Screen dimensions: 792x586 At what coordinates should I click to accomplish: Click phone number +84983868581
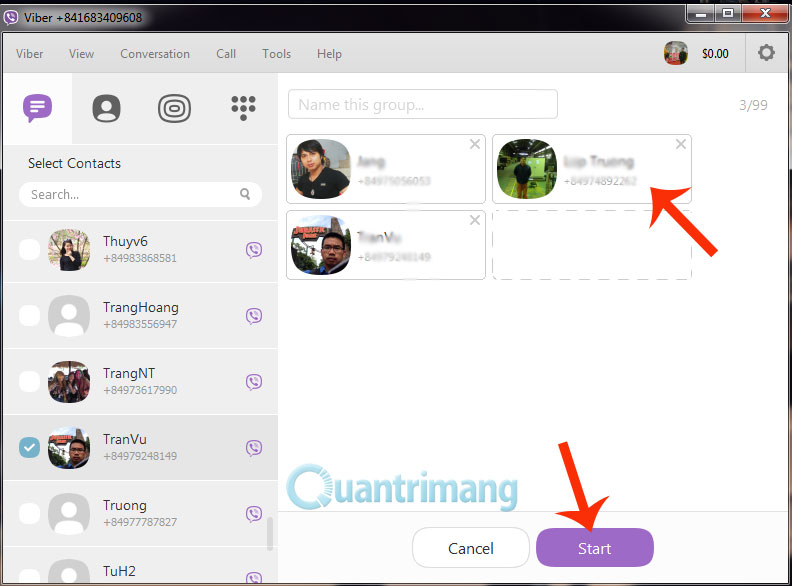pyautogui.click(x=140, y=258)
